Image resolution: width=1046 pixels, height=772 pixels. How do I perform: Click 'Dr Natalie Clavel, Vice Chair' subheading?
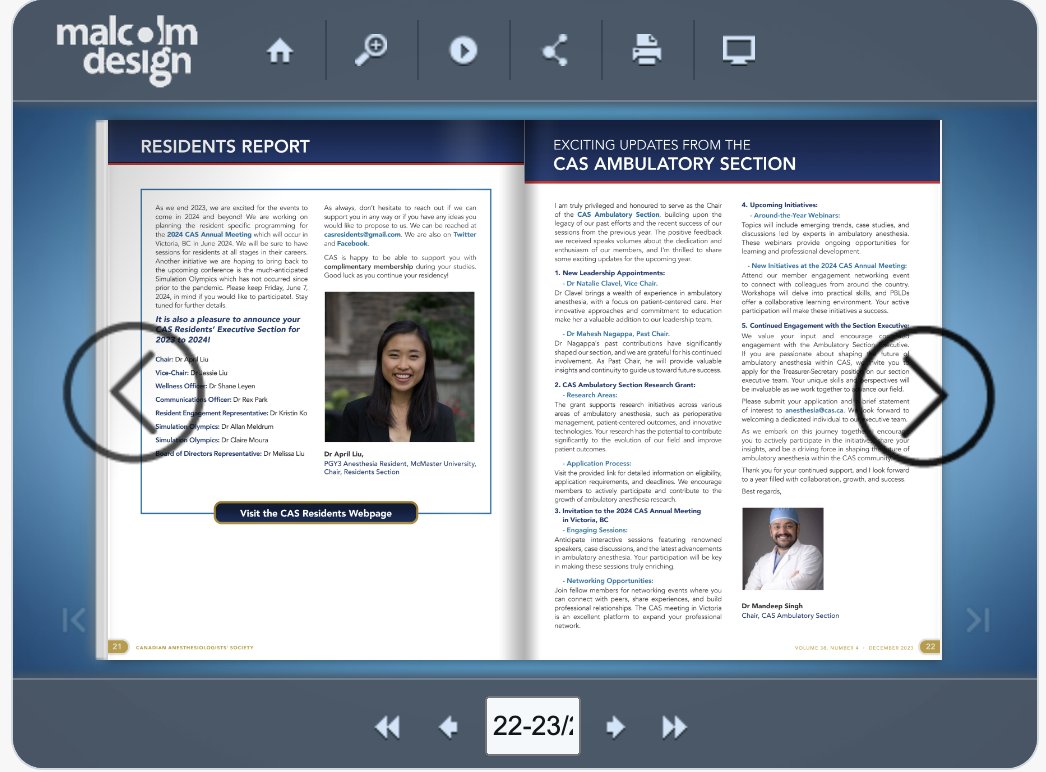click(x=610, y=283)
